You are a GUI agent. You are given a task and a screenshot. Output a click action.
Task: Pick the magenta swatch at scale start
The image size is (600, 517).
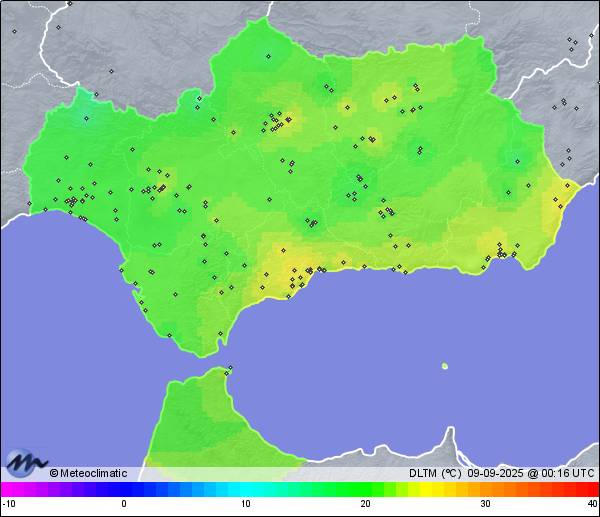point(8,489)
